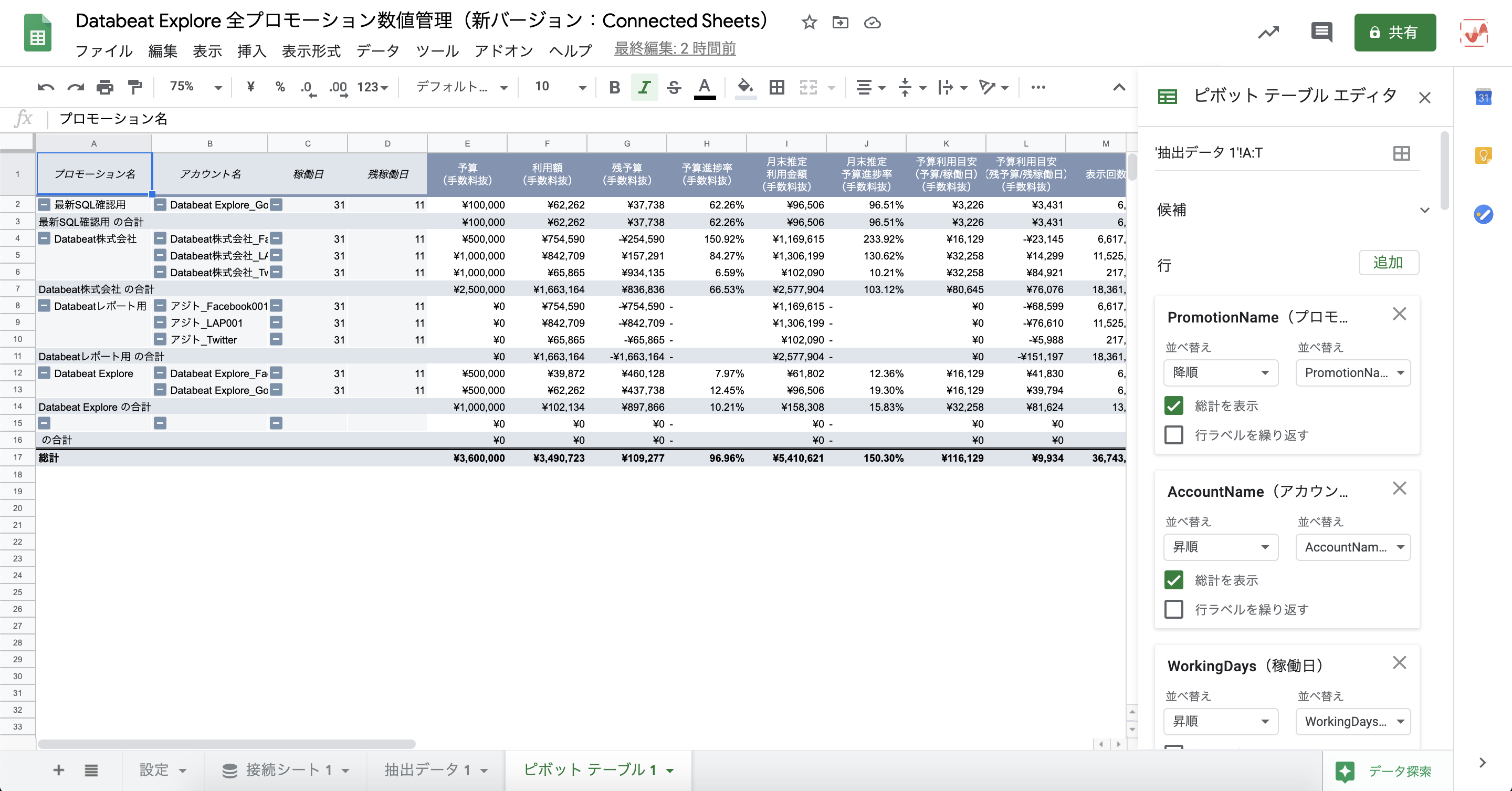
Task: Uncheck 総計を表示 under PromotionName
Action: [1173, 406]
